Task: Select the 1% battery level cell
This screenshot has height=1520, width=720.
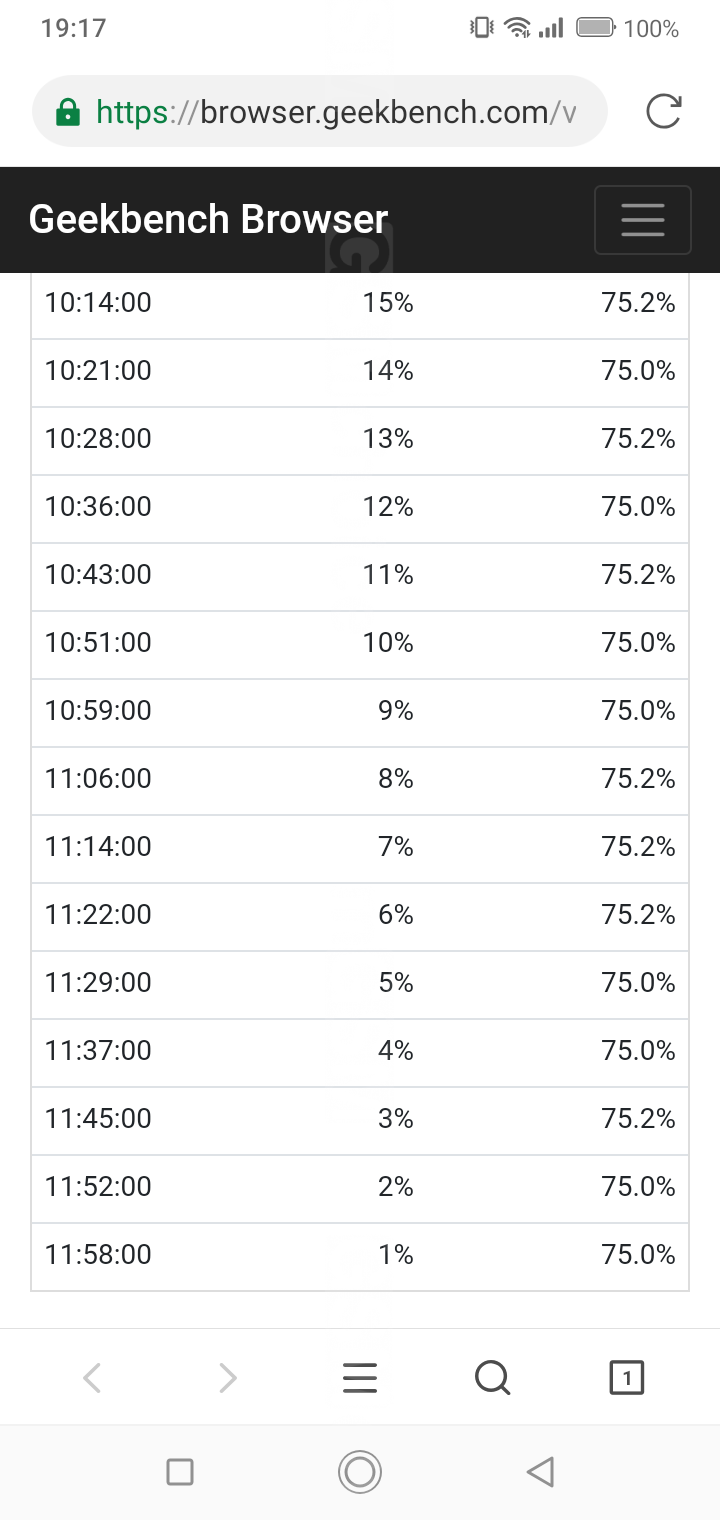Action: [396, 1255]
